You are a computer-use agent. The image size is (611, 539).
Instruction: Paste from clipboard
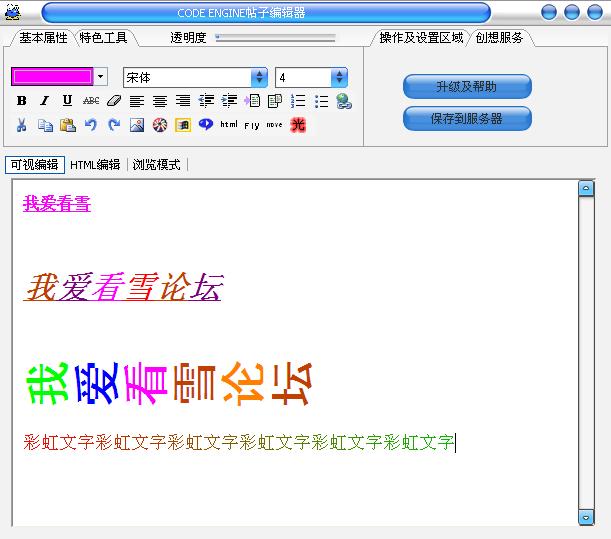68,125
